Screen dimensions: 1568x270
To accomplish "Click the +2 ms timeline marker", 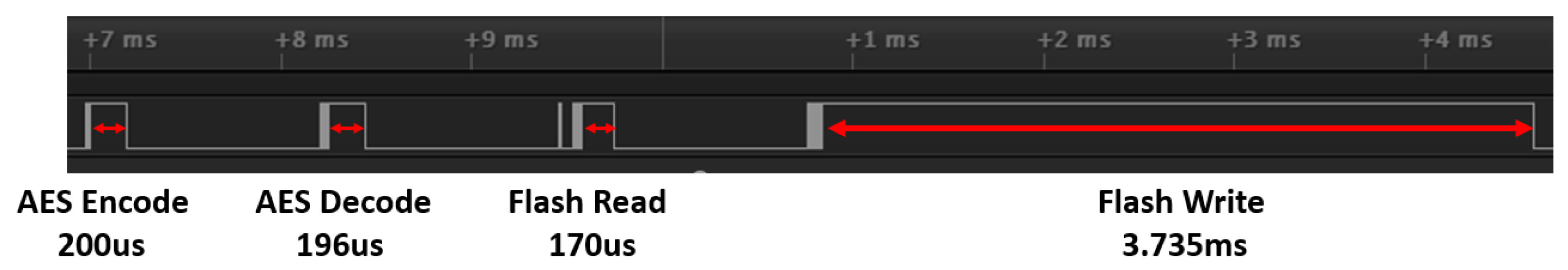I will (1074, 40).
